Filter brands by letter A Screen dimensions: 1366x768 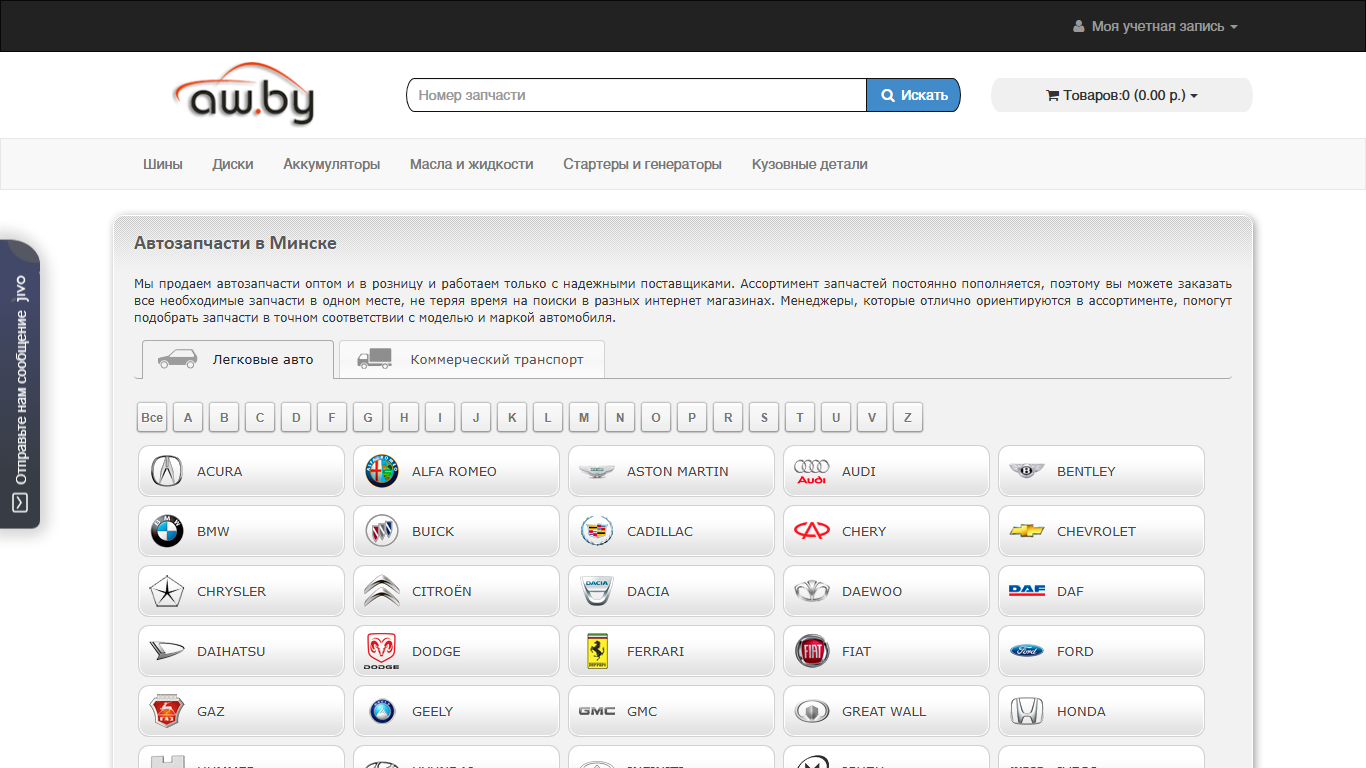(x=188, y=417)
